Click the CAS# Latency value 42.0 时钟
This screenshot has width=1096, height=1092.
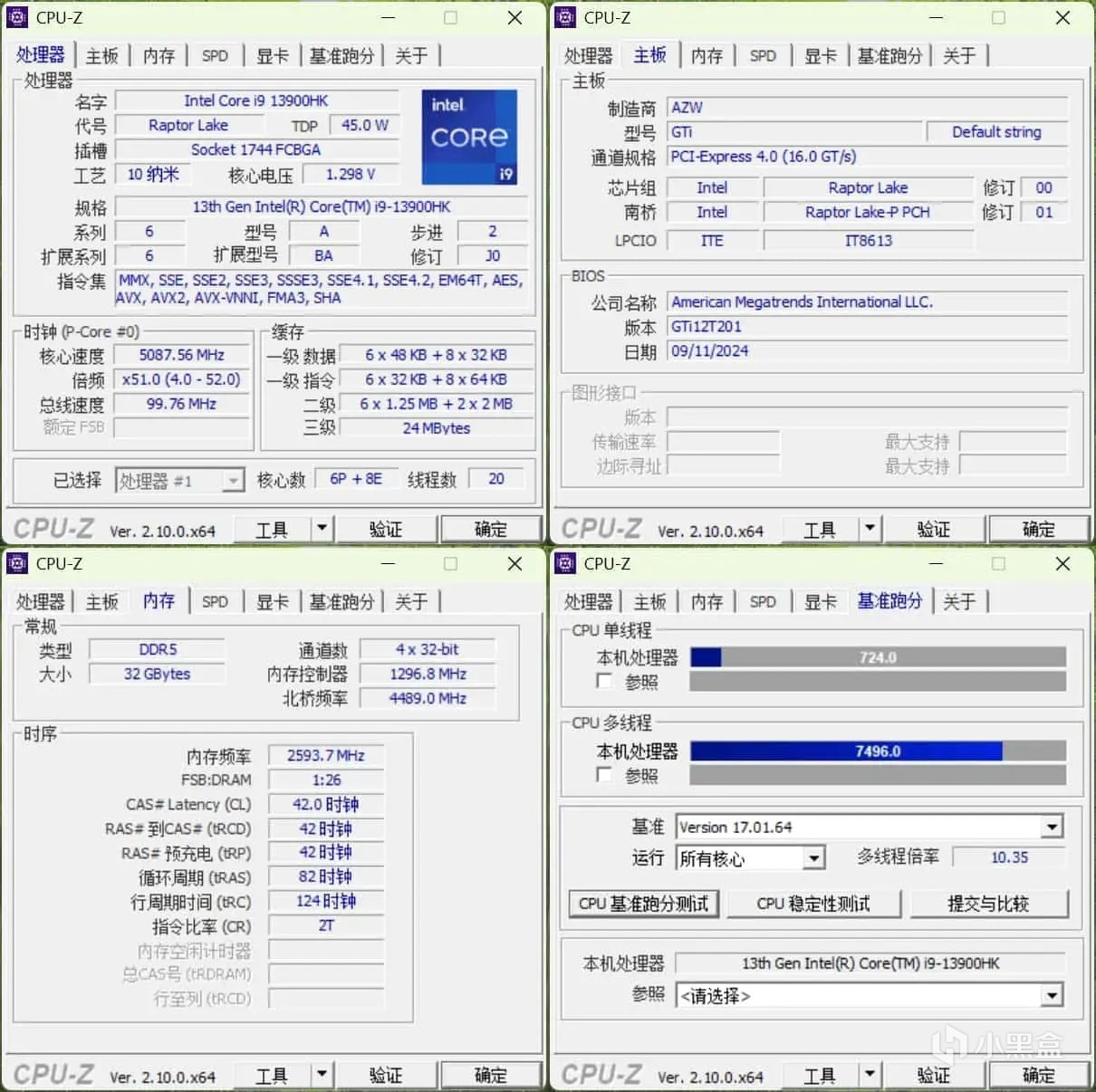[x=326, y=804]
